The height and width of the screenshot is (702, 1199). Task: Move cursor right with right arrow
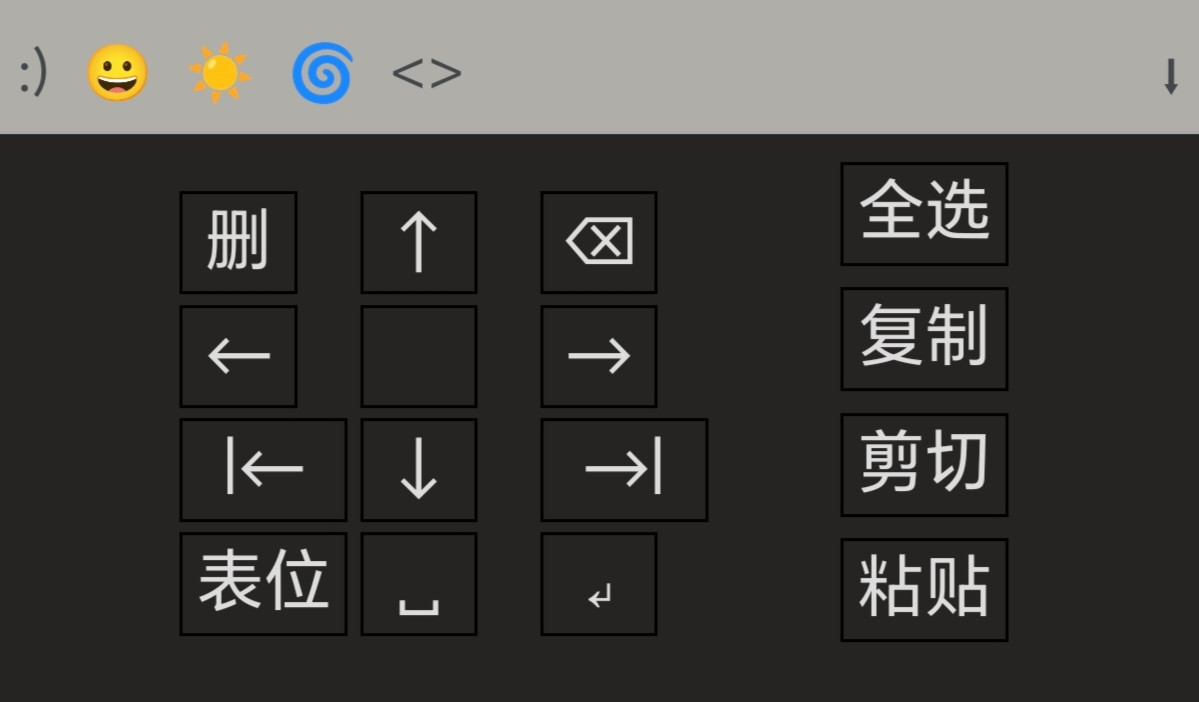[599, 356]
